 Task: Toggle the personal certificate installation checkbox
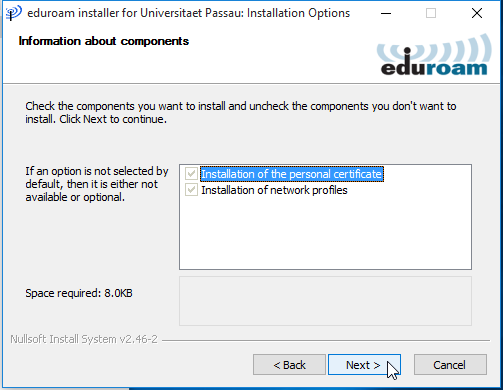click(x=191, y=174)
